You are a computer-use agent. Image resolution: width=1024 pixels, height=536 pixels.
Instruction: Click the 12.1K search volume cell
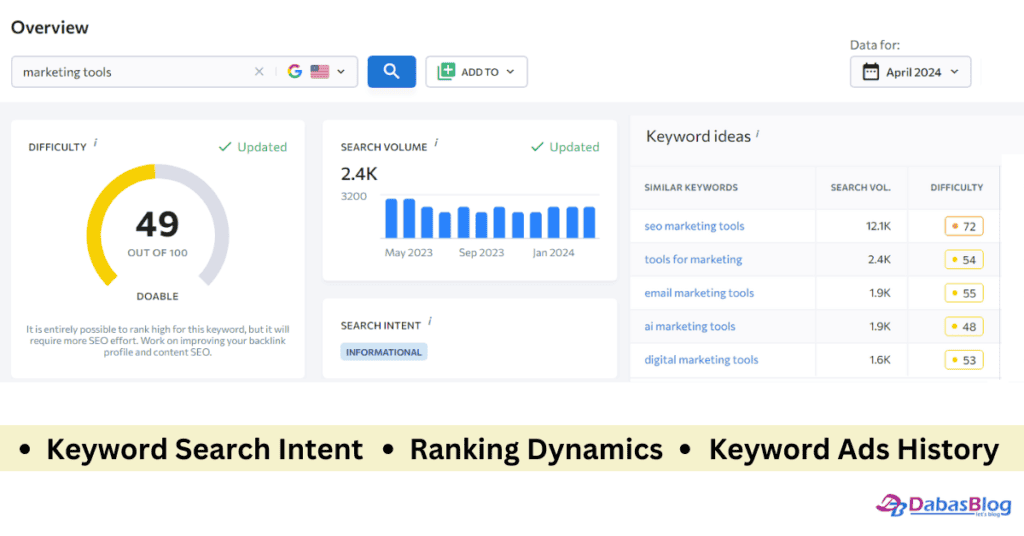tap(878, 226)
